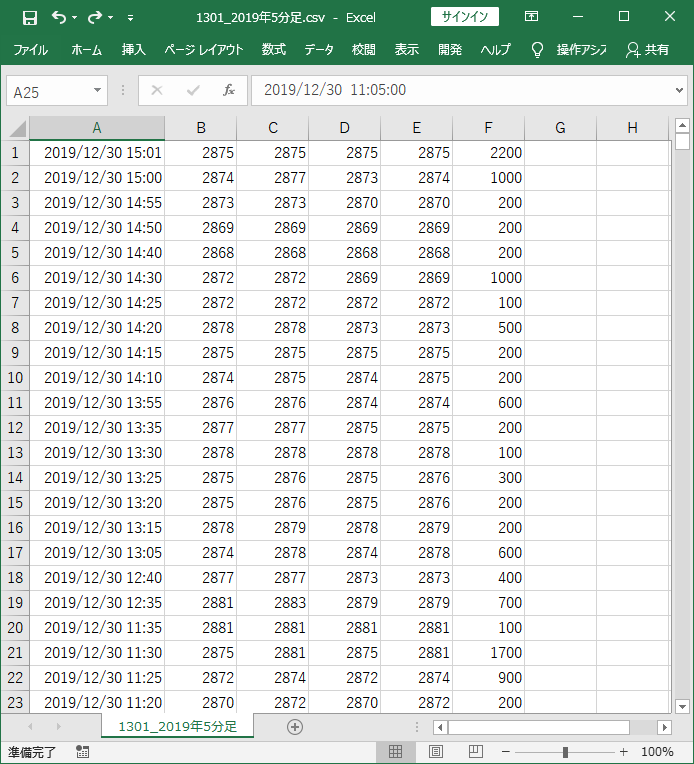Click cell 1700 in row 21

(x=488, y=653)
